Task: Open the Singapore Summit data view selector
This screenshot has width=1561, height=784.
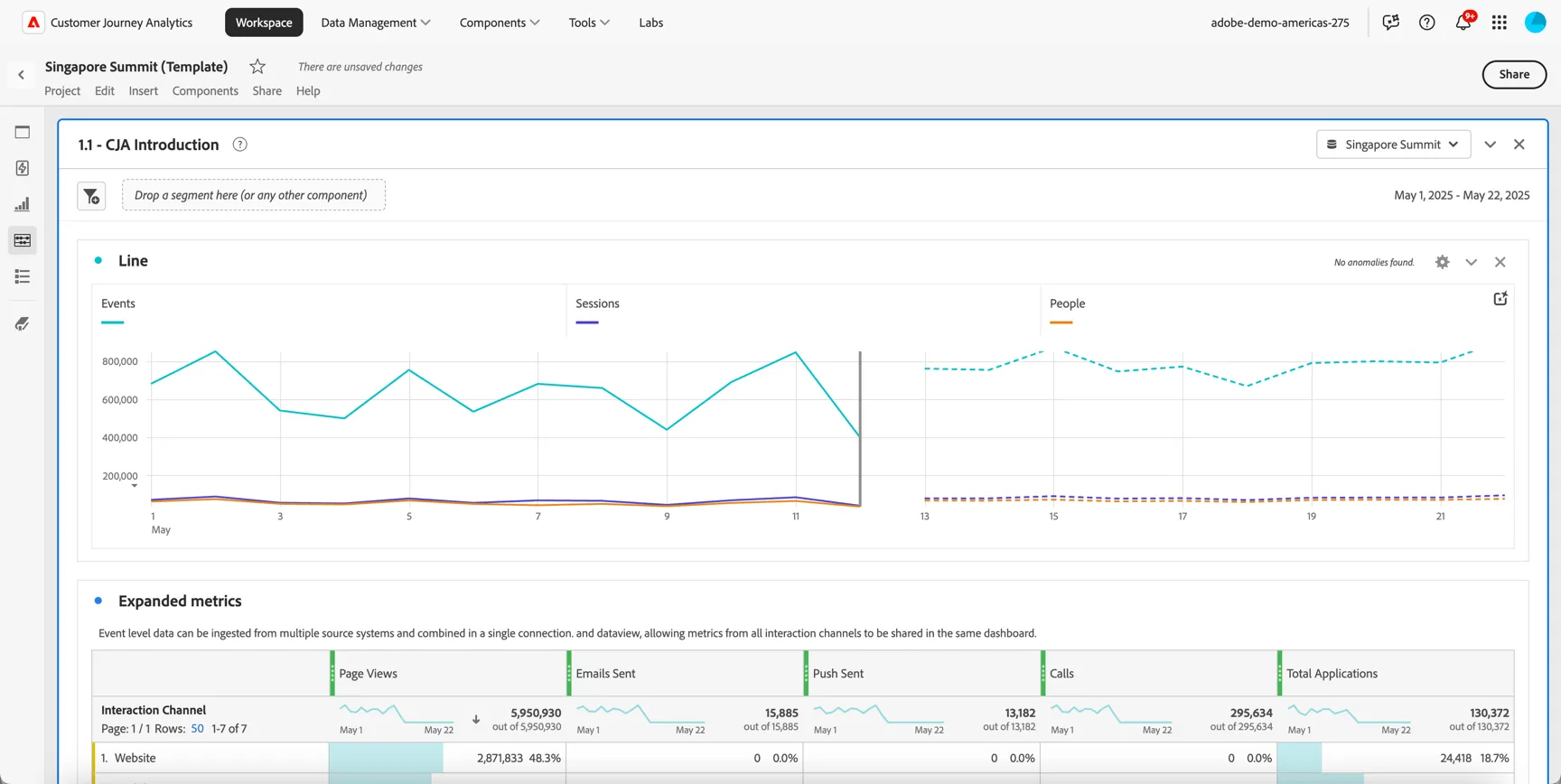Action: point(1393,145)
